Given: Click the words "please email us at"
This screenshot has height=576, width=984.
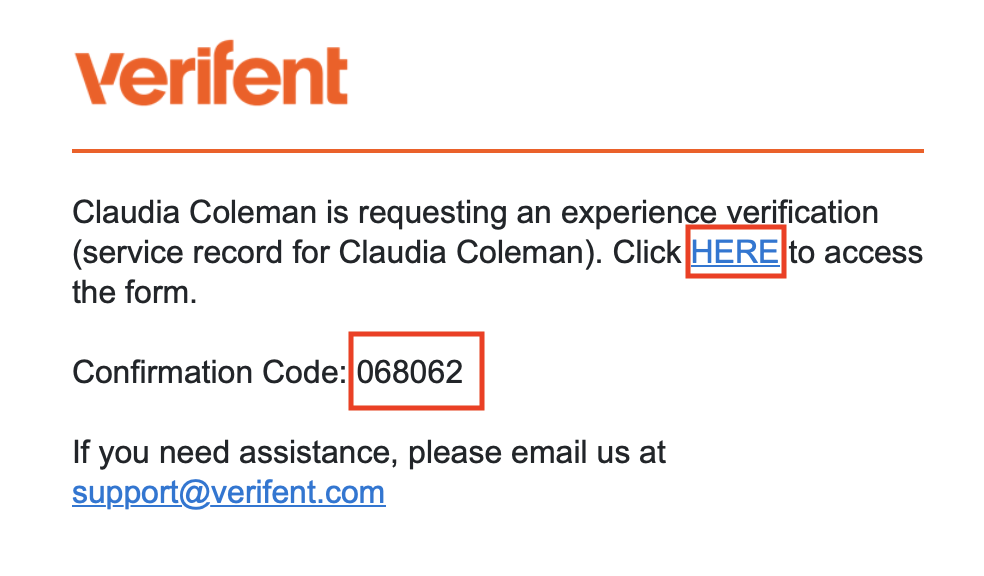Looking at the screenshot, I should click(537, 453).
